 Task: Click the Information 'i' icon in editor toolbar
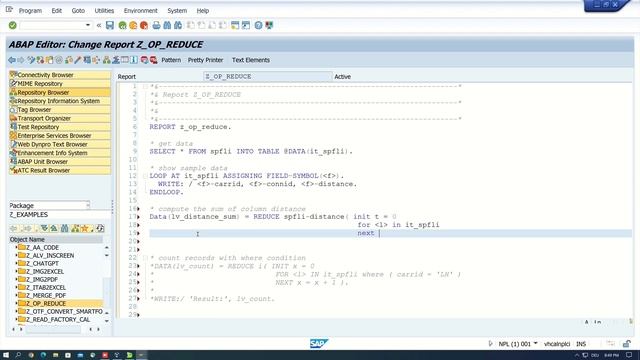(x=134, y=60)
